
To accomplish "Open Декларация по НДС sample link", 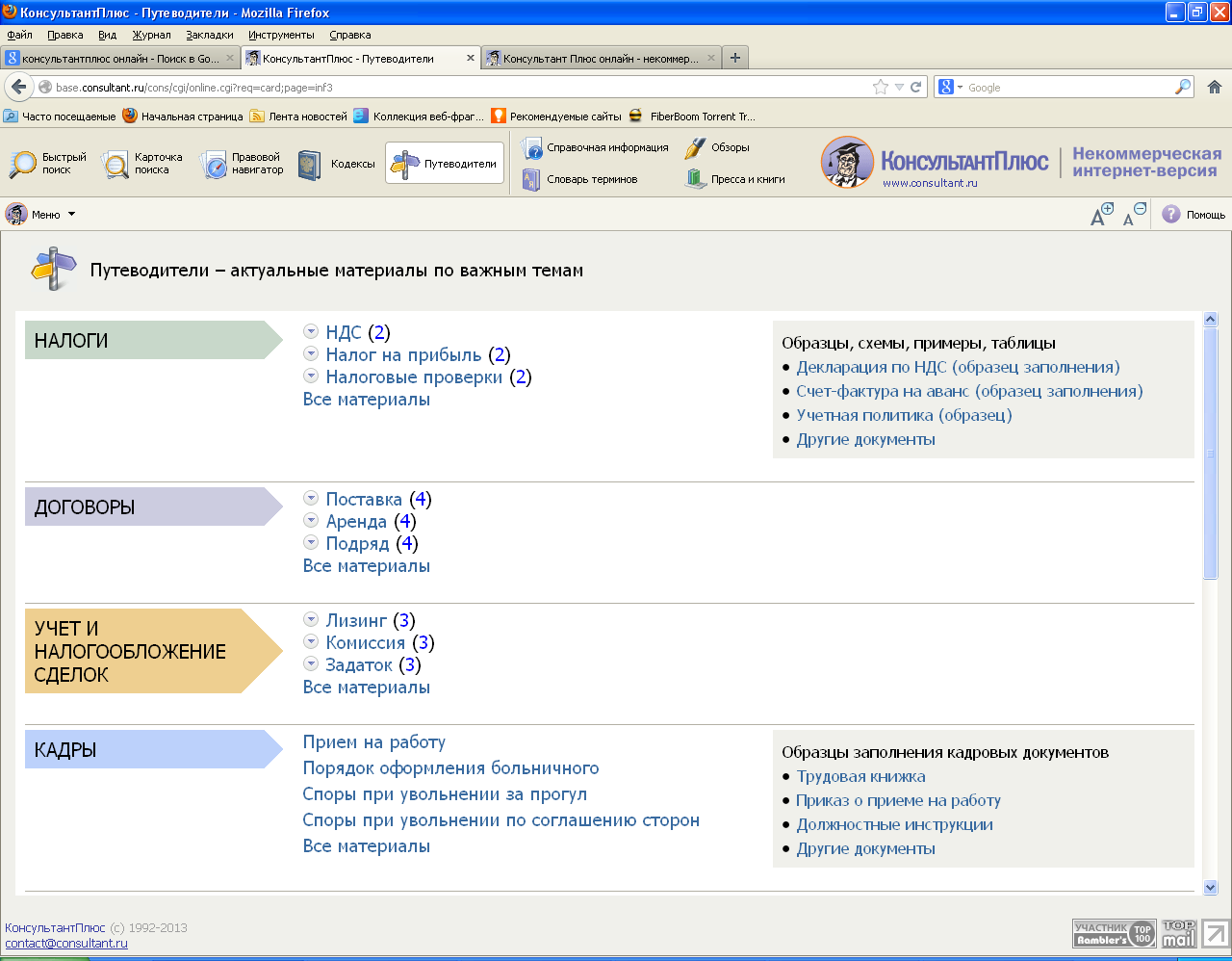I will point(958,367).
